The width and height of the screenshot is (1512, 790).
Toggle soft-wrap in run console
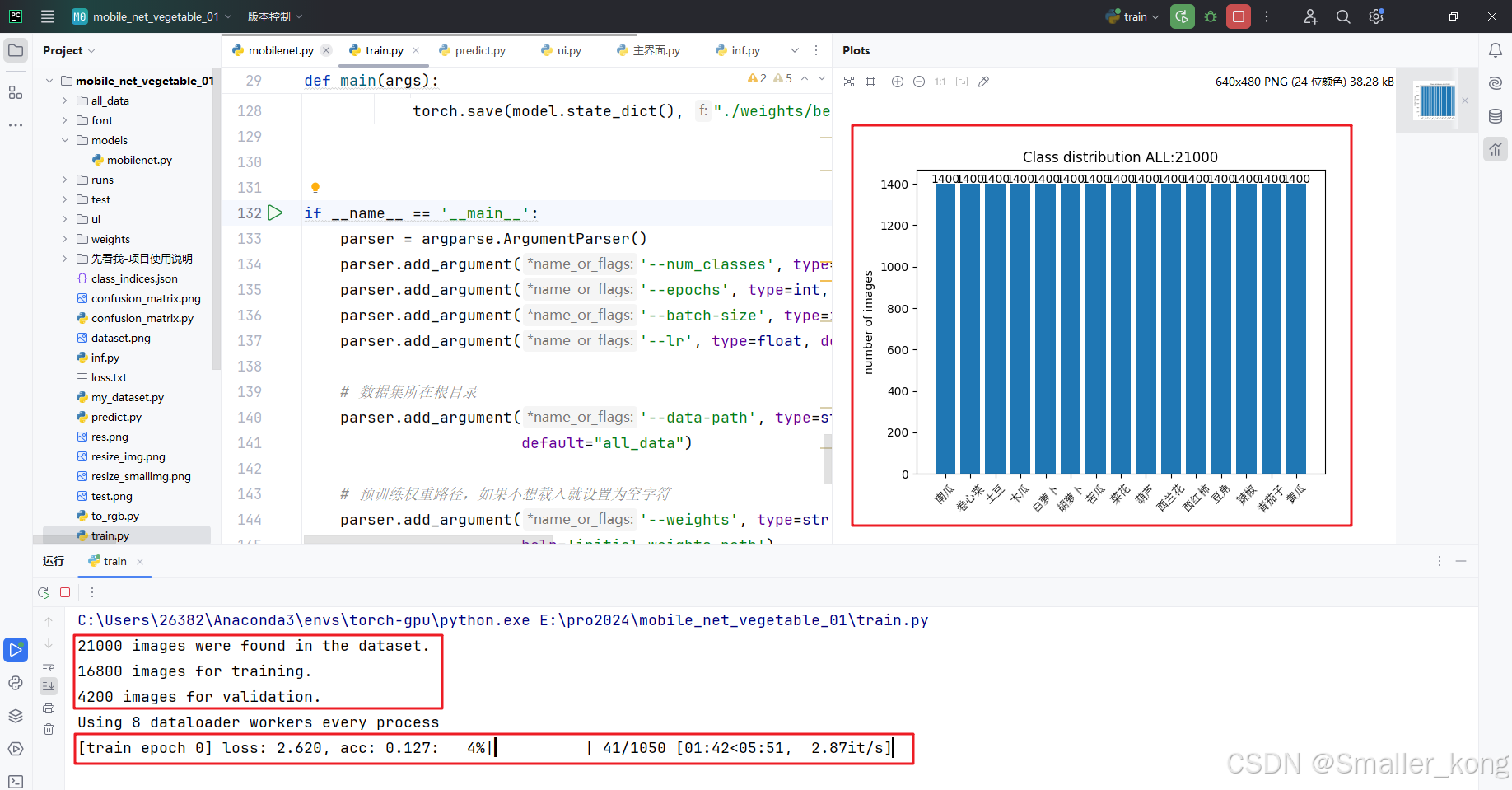[x=49, y=665]
